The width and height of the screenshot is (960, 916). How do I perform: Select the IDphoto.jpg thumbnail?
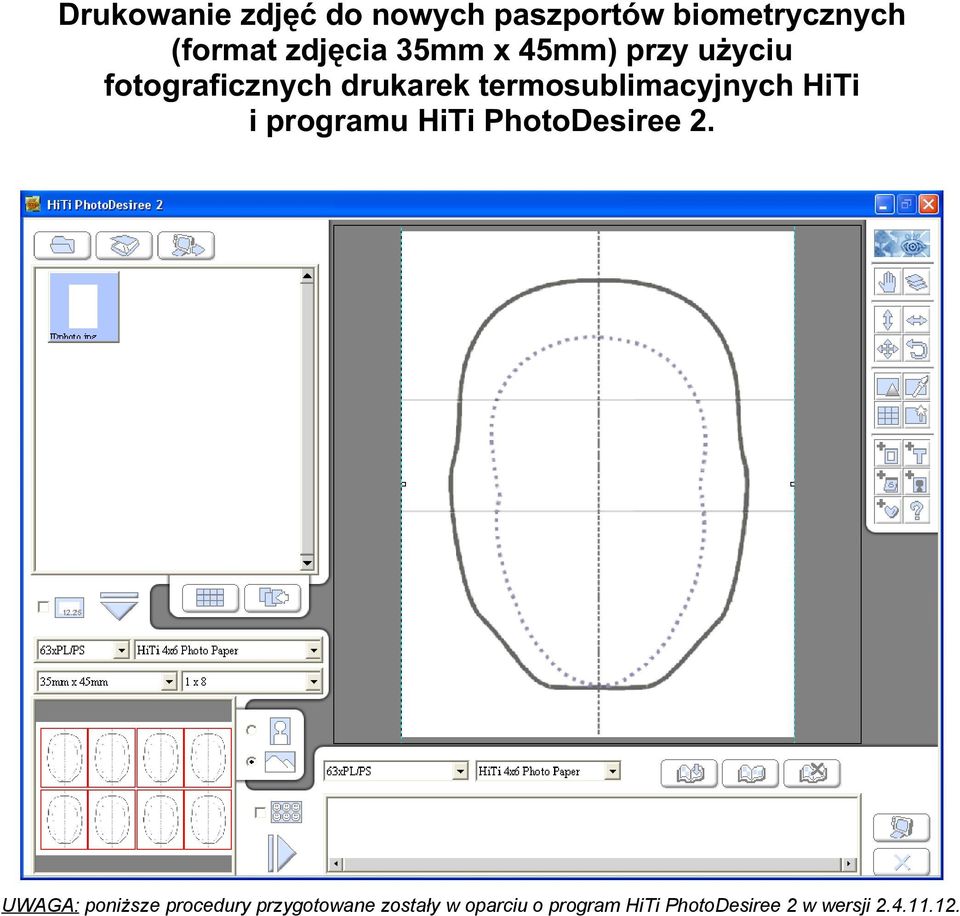pyautogui.click(x=84, y=307)
